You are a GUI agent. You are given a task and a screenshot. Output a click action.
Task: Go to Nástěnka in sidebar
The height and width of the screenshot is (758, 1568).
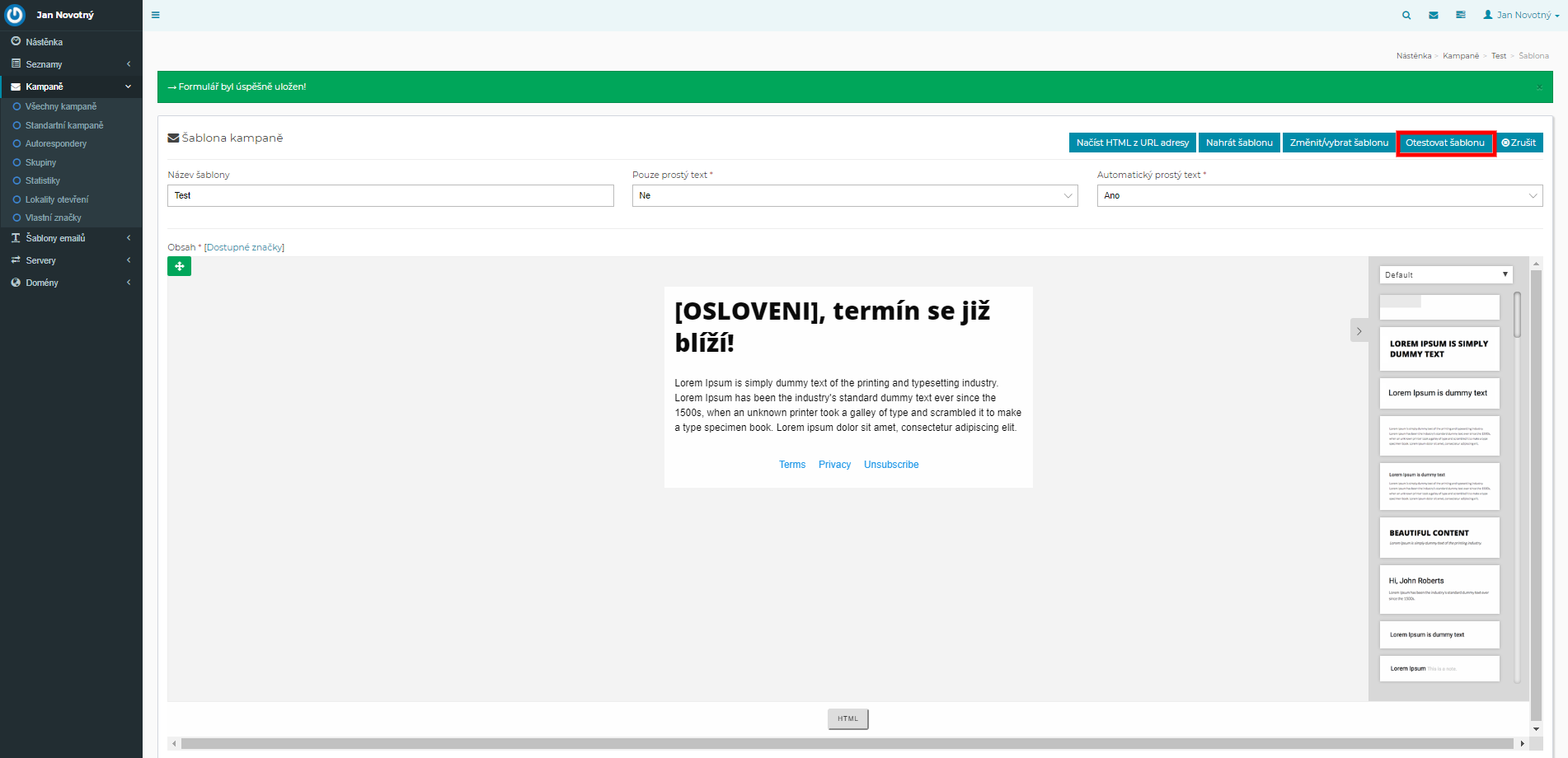pos(71,42)
